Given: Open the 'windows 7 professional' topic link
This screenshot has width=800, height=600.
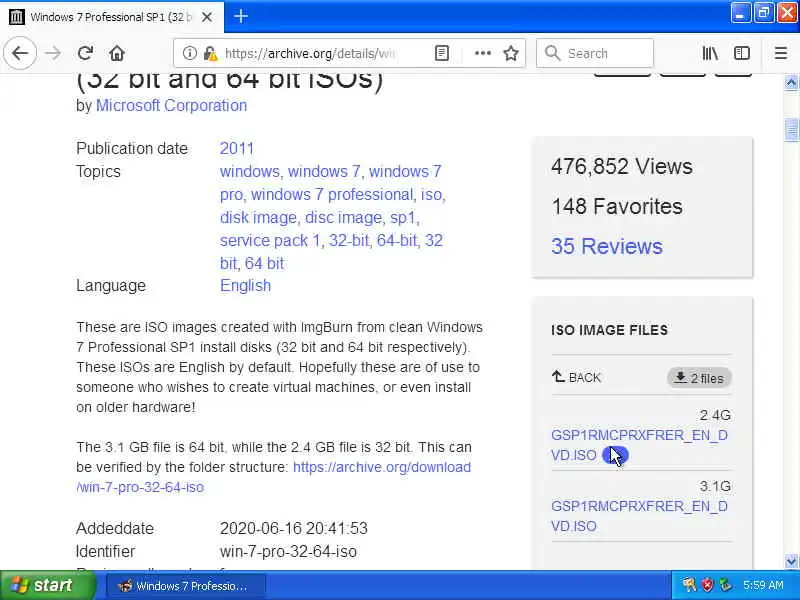Looking at the screenshot, I should (x=332, y=195).
